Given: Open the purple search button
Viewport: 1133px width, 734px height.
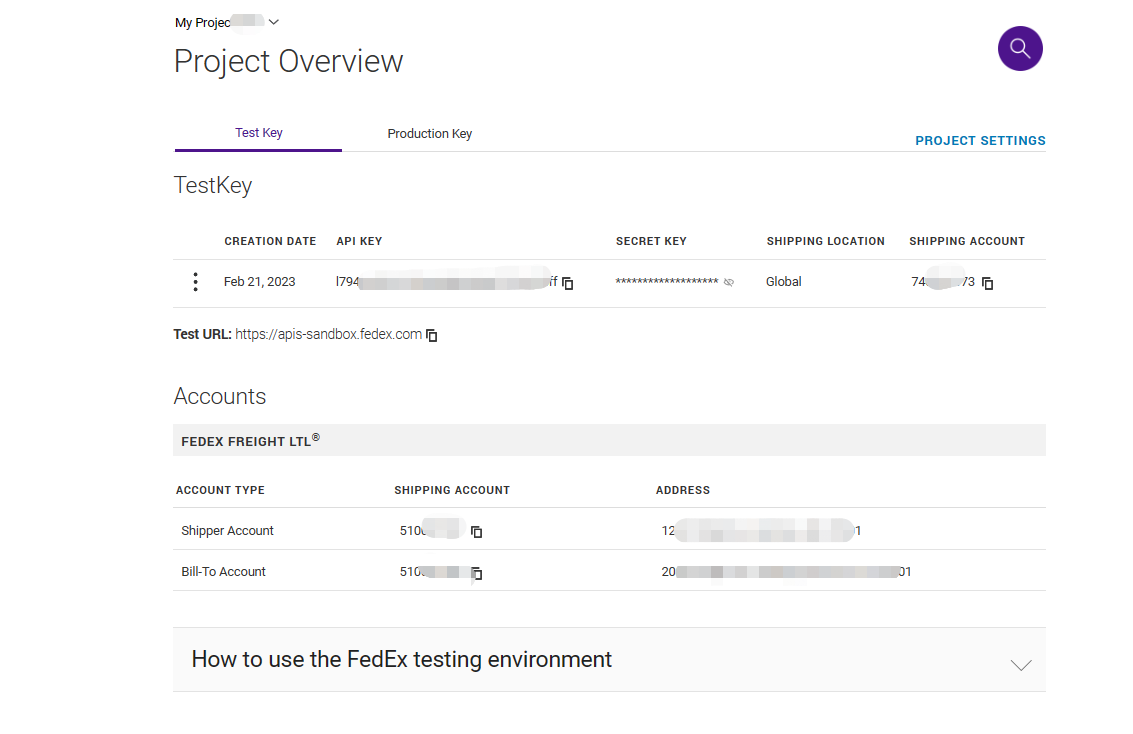Looking at the screenshot, I should click(x=1020, y=48).
